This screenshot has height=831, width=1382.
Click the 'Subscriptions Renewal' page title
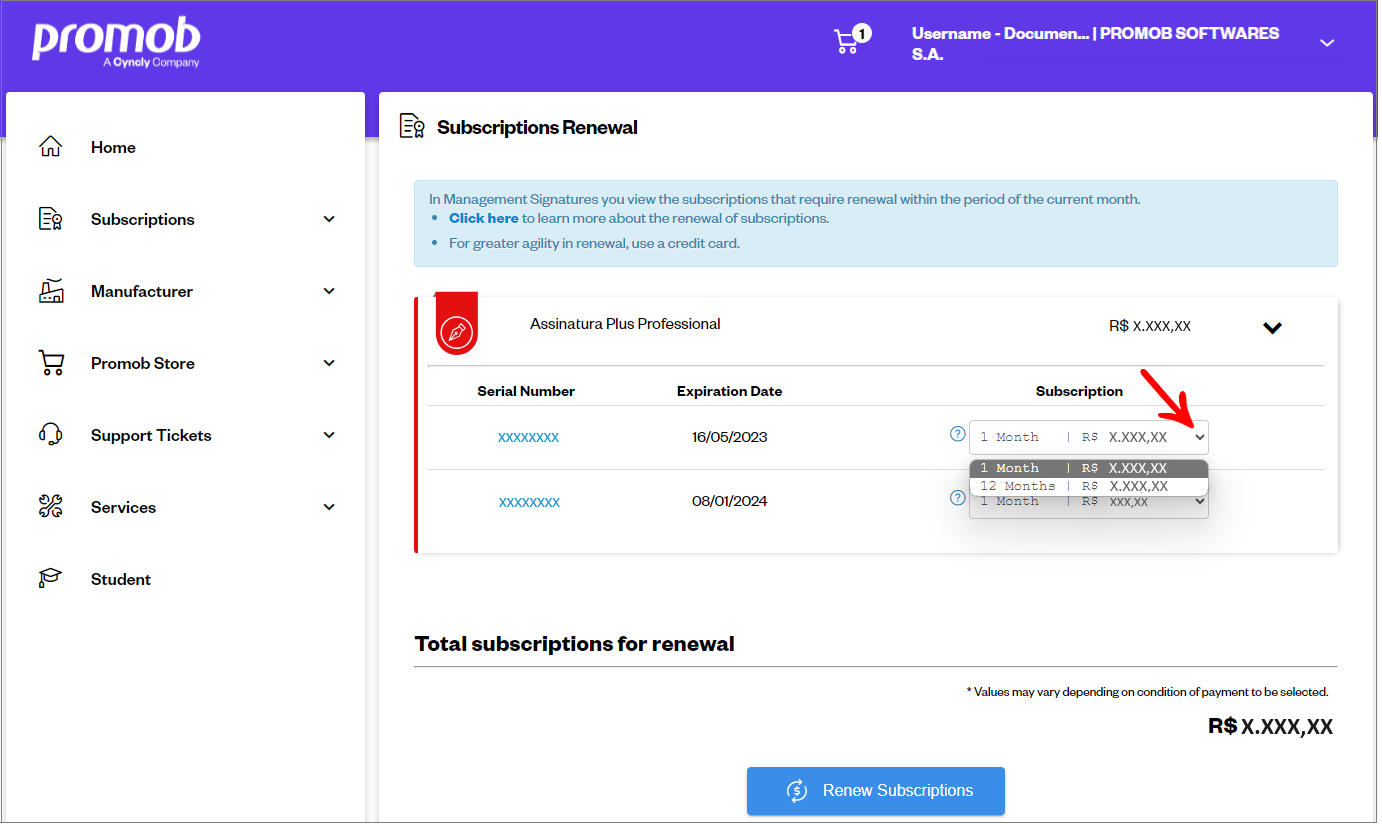537,128
